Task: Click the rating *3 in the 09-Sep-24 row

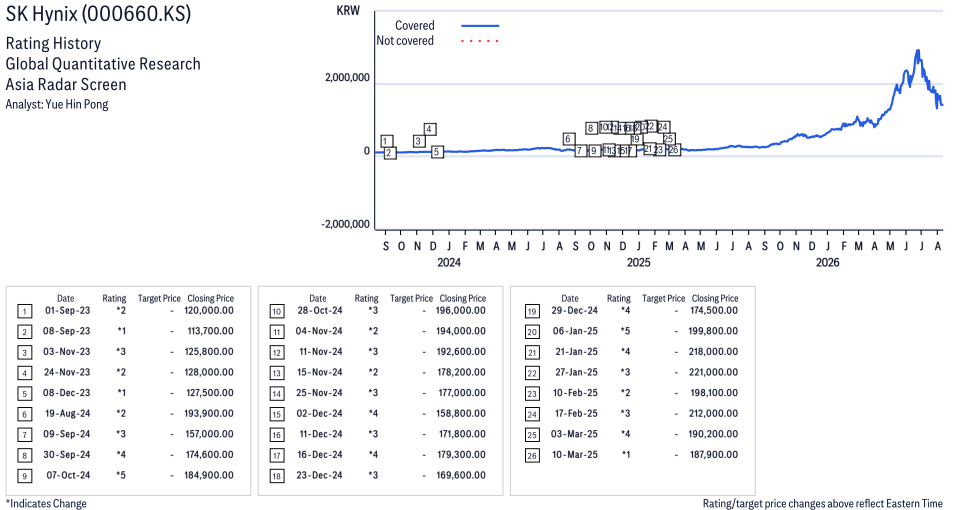Action: click(120, 435)
